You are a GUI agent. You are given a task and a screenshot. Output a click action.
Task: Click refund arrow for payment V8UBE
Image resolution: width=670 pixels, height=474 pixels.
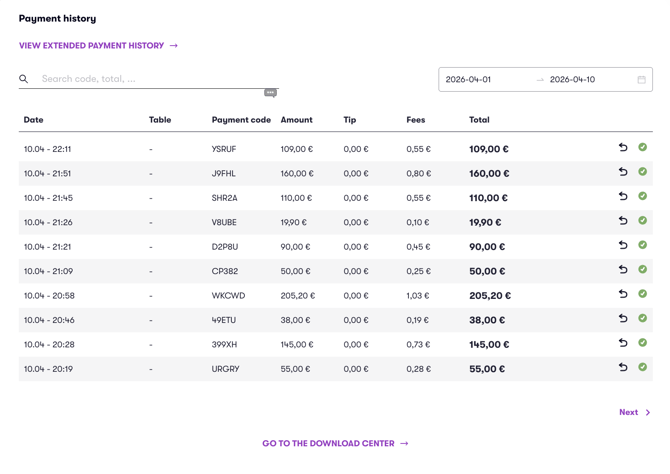coord(623,221)
